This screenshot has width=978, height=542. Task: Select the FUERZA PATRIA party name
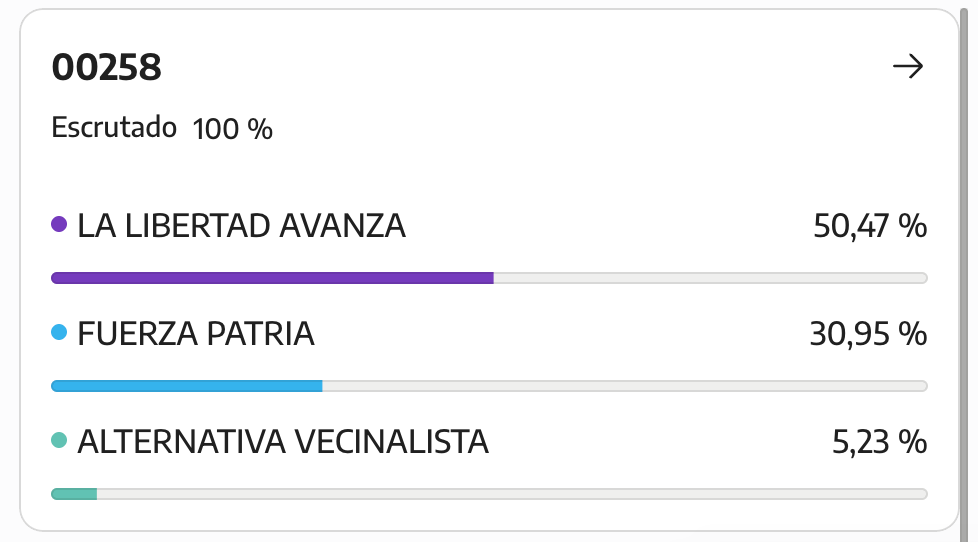(x=196, y=334)
